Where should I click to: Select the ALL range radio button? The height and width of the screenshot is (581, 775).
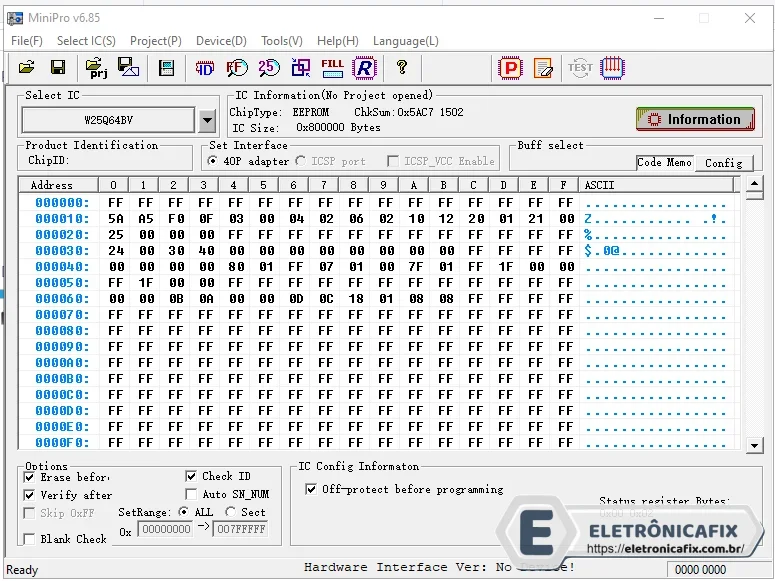tap(183, 512)
